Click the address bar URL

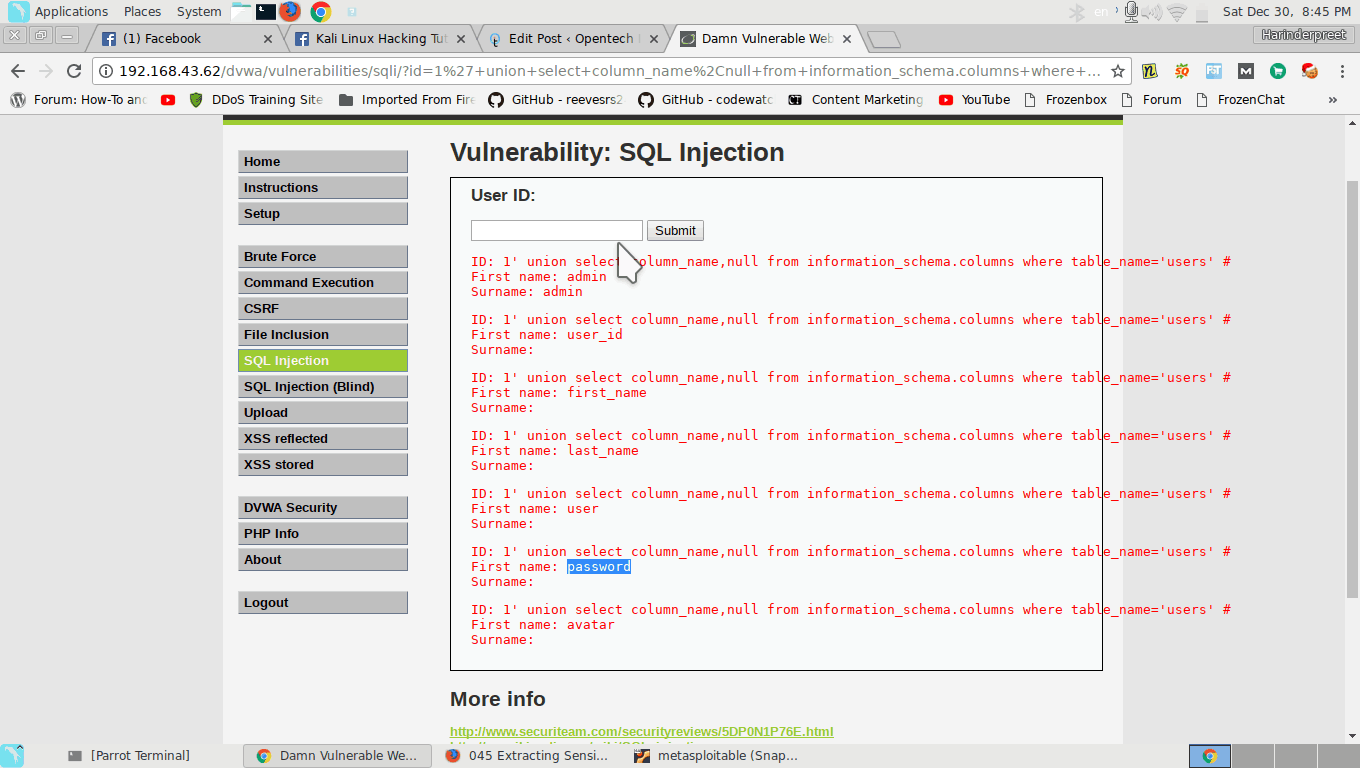[609, 71]
